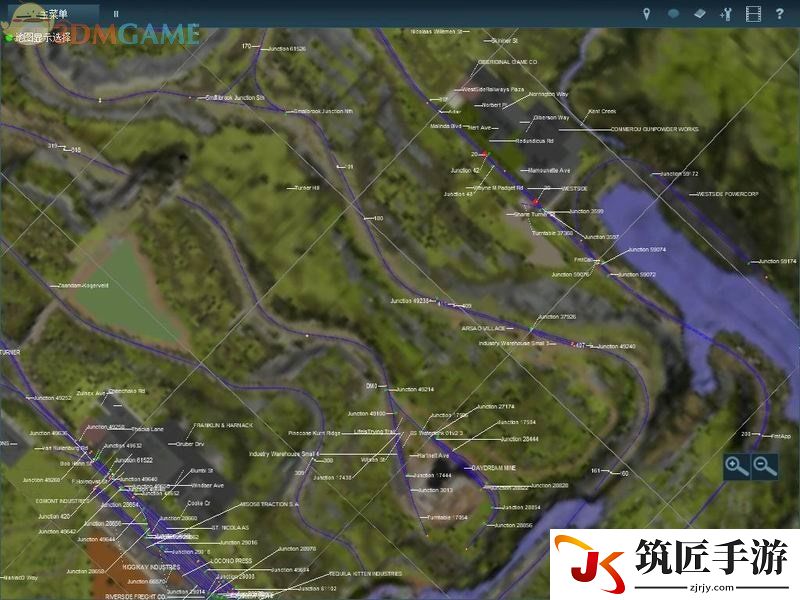The image size is (800, 600).
Task: Open the wrench tools icon
Action: point(726,14)
